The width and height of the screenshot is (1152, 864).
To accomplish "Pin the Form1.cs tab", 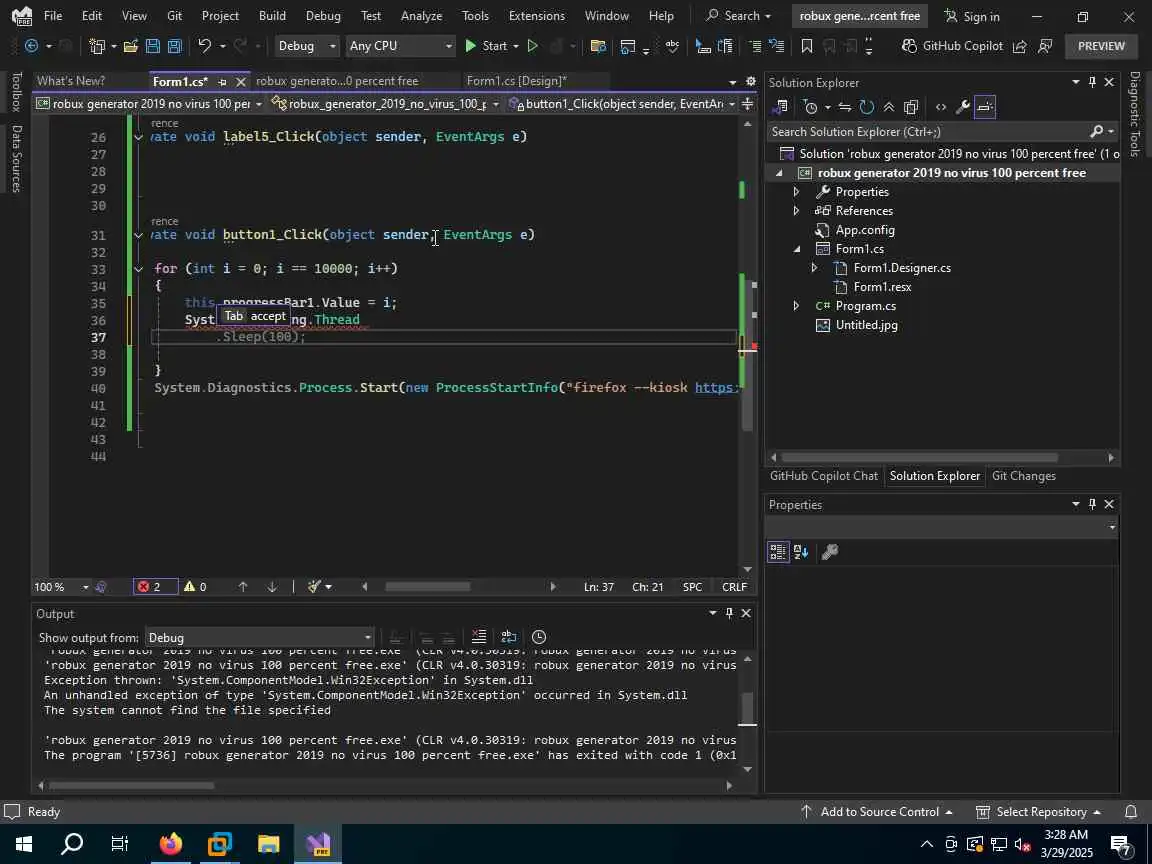I will tap(222, 82).
